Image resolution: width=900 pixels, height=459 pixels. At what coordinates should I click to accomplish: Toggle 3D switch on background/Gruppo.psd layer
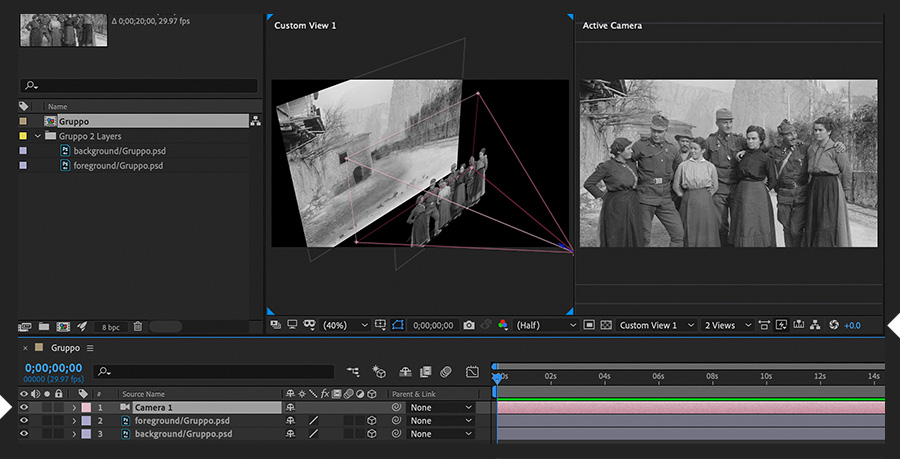pyautogui.click(x=371, y=434)
